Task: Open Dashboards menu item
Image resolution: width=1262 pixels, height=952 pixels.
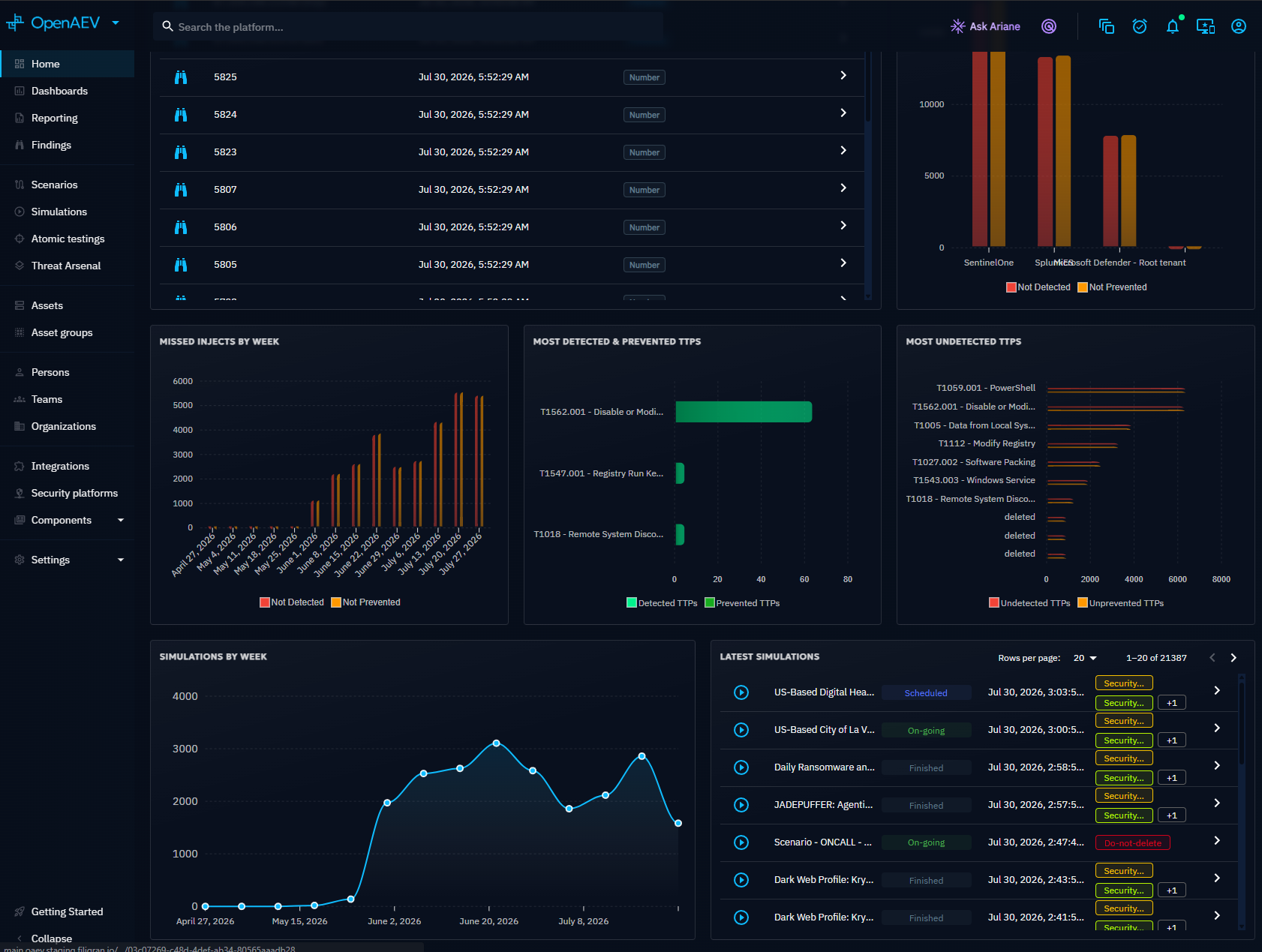Action: coord(68,91)
